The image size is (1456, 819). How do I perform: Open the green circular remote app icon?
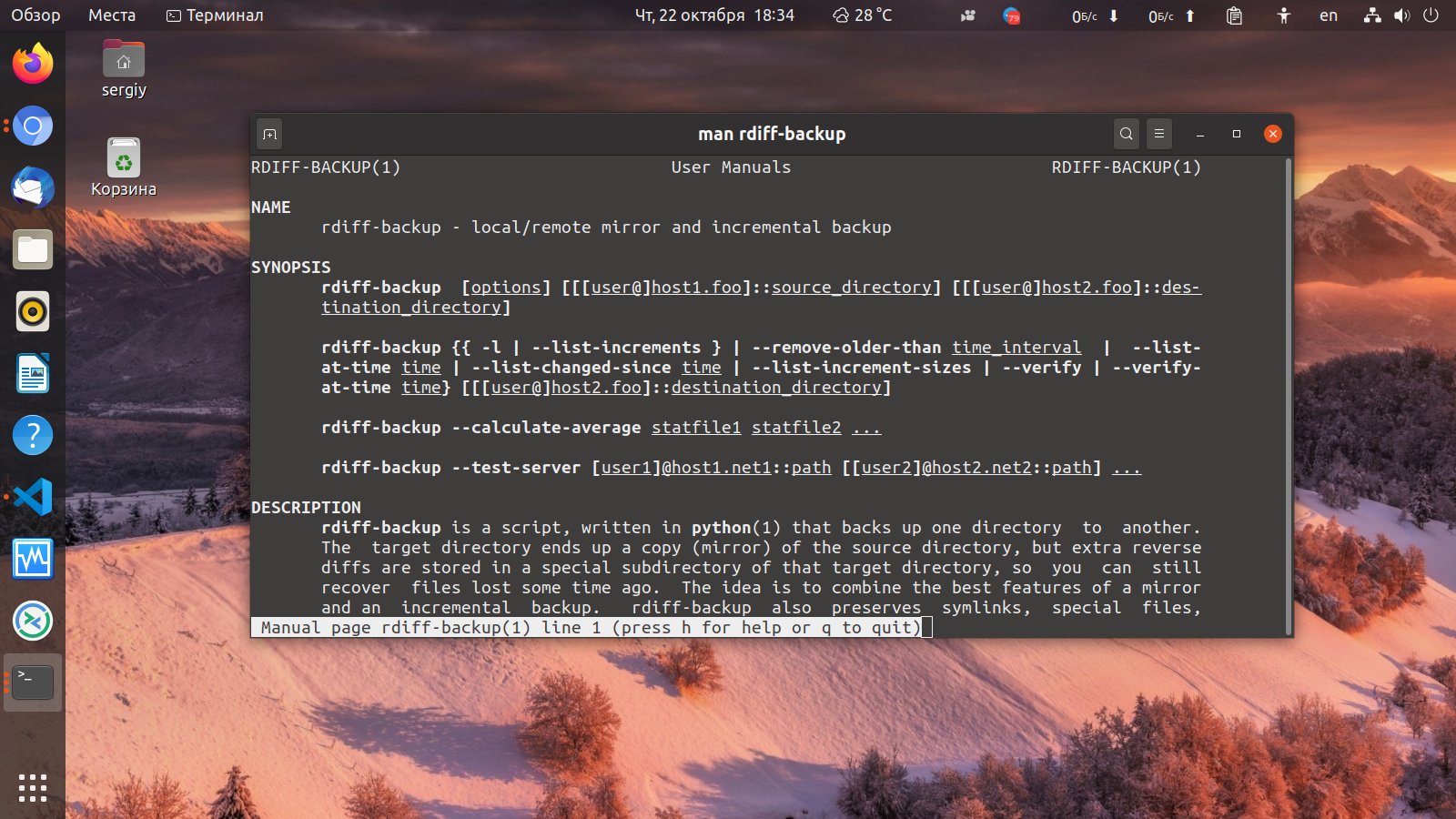click(33, 621)
